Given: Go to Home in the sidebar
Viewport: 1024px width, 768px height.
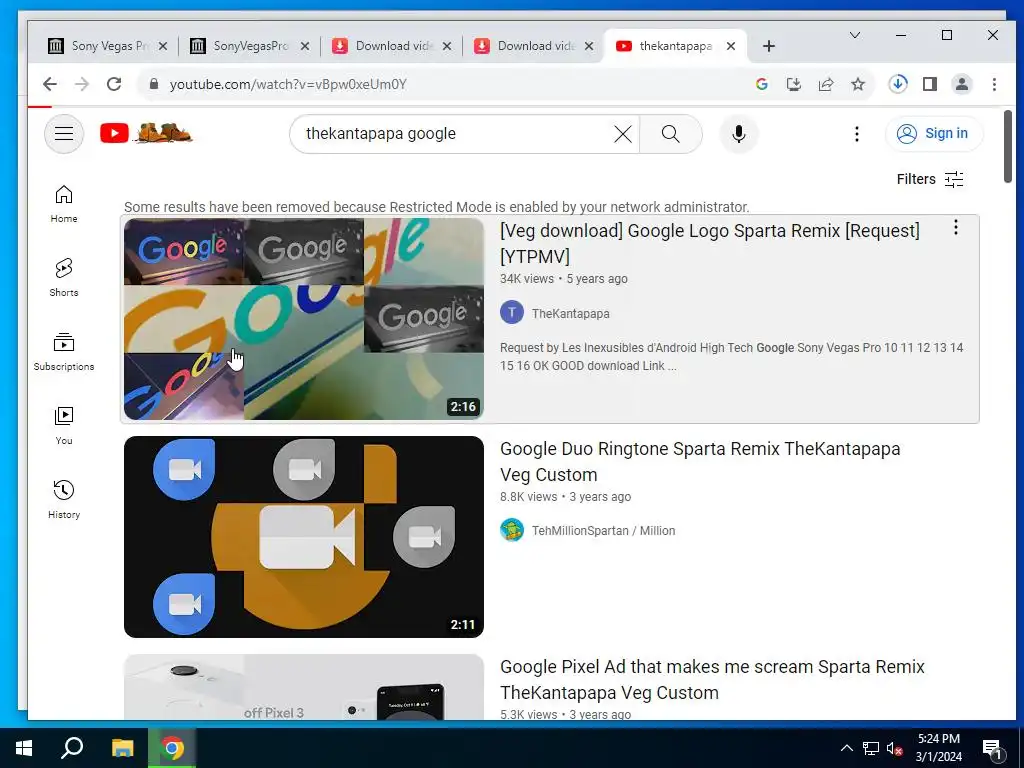Looking at the screenshot, I should click(x=64, y=204).
